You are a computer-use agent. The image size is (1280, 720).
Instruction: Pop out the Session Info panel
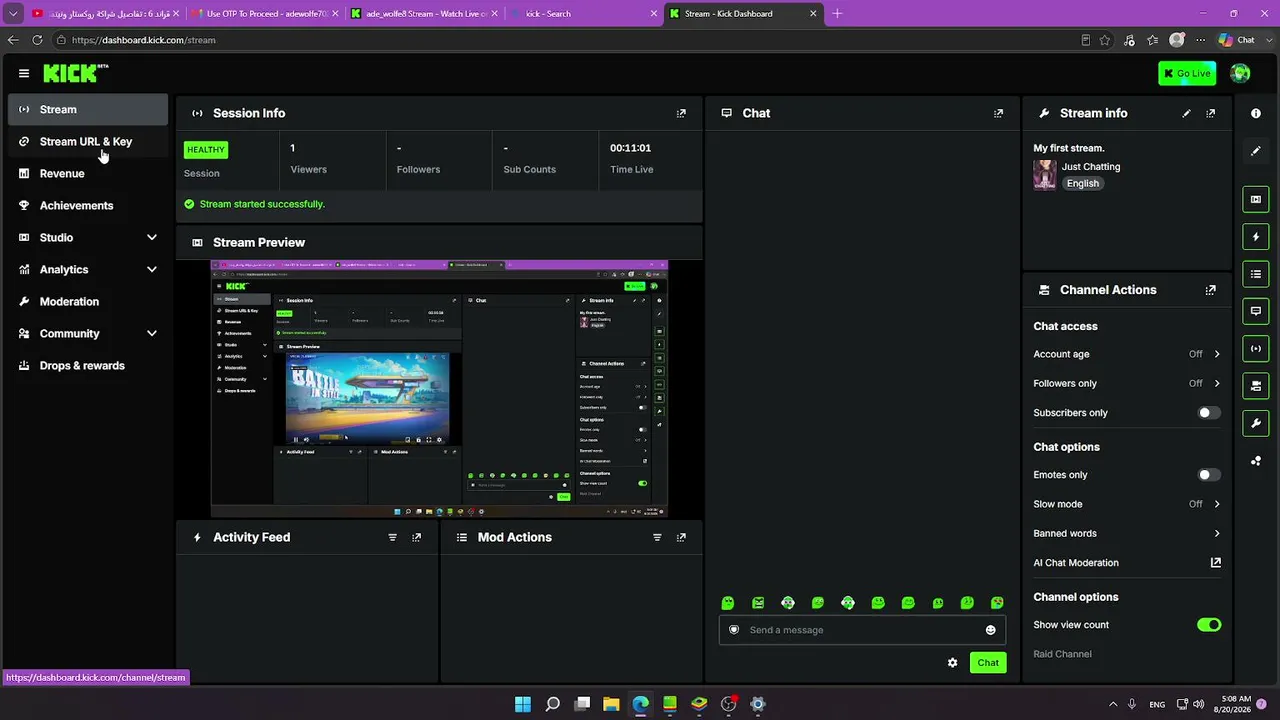point(681,113)
